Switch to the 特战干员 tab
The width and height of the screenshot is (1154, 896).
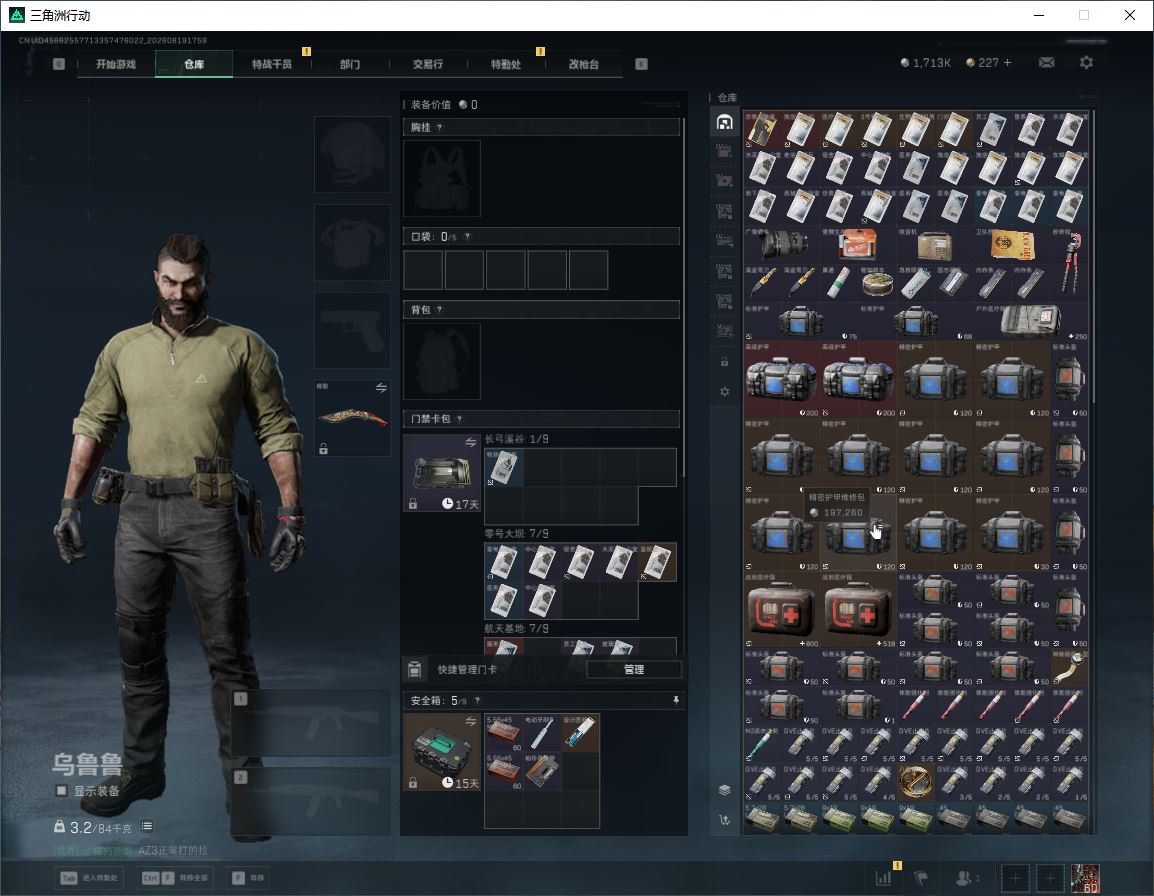[272, 64]
